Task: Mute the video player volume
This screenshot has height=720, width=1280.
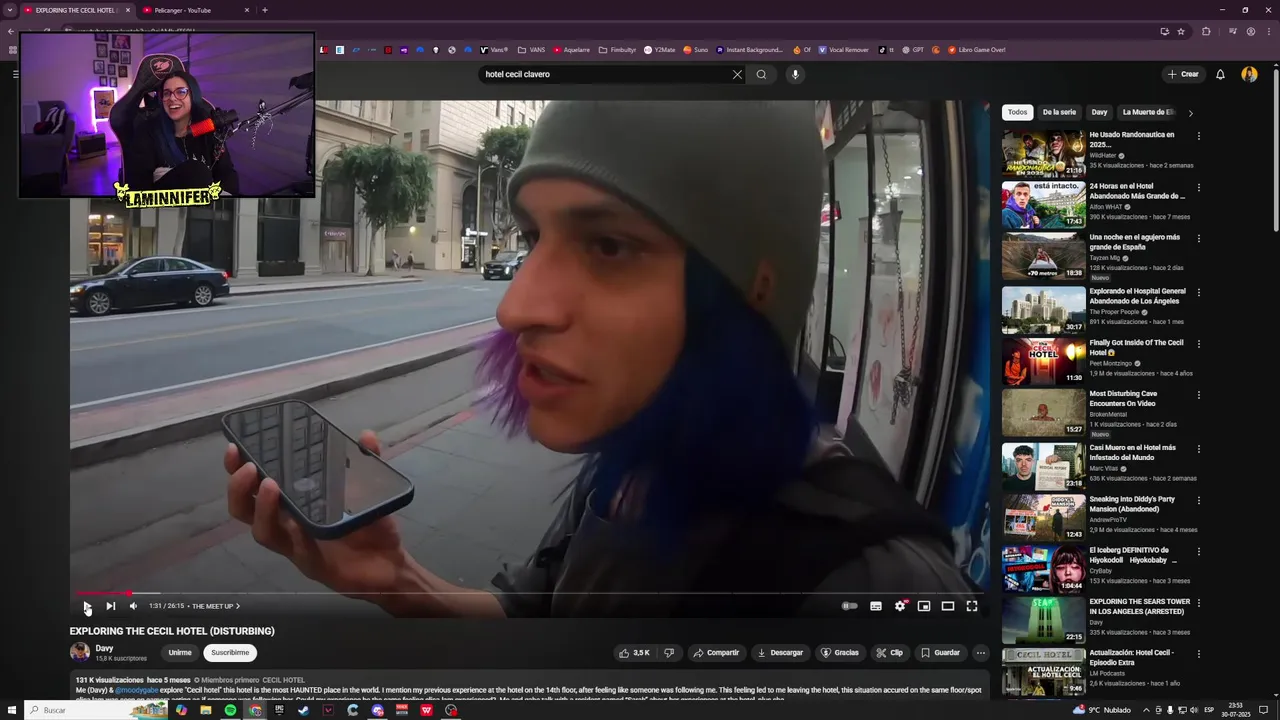Action: coord(133,606)
